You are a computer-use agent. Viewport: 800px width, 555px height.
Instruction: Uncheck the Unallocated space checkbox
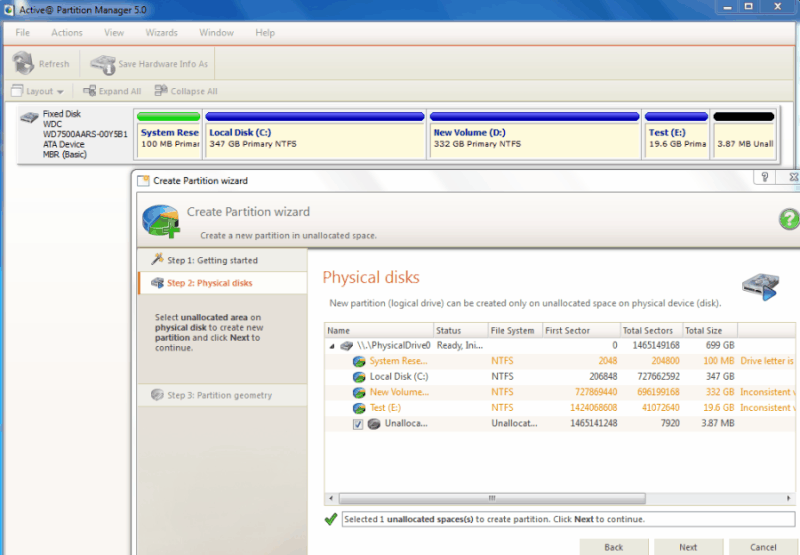click(358, 424)
